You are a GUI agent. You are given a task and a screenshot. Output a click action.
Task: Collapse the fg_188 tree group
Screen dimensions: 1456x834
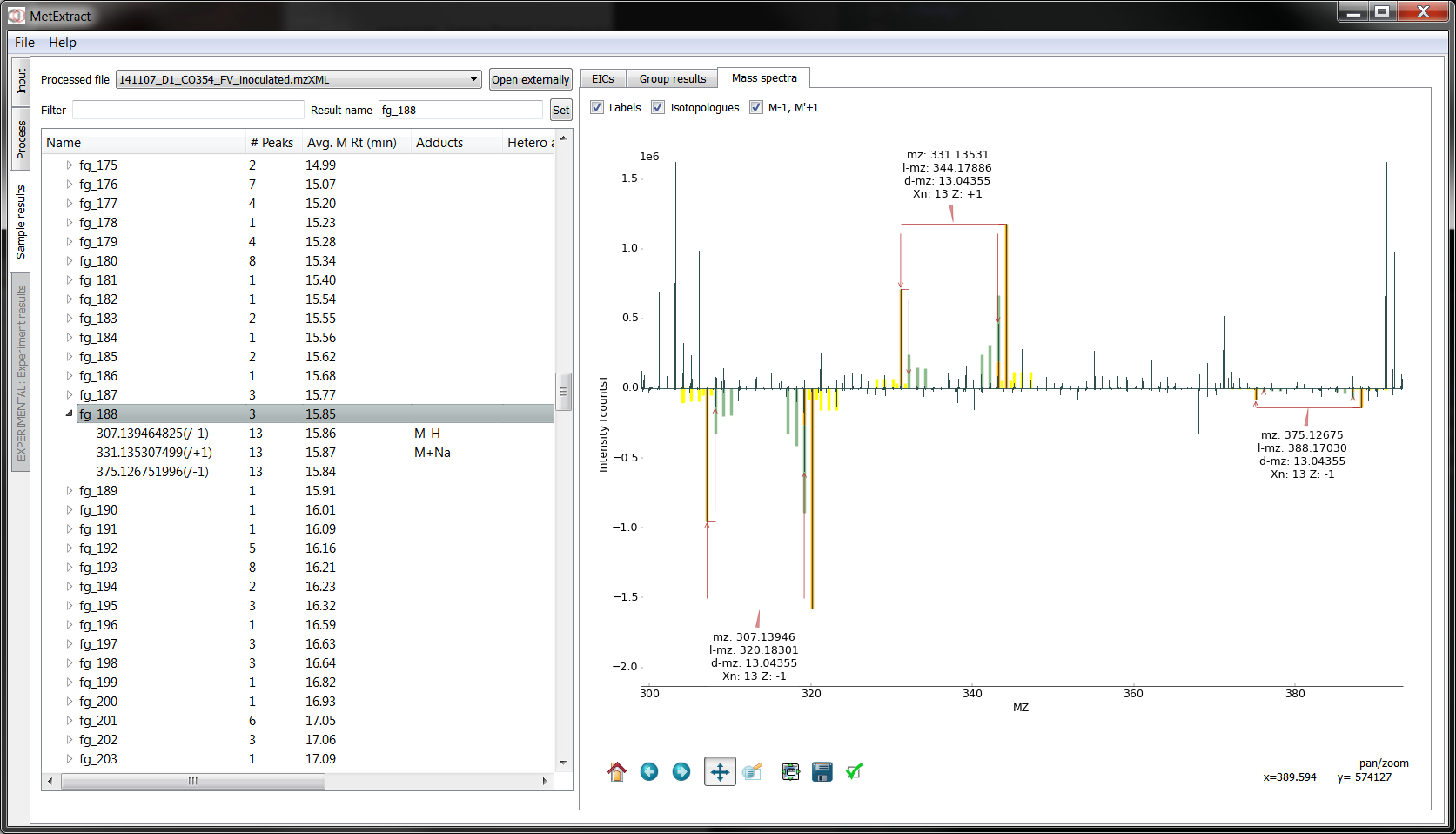pyautogui.click(x=69, y=414)
